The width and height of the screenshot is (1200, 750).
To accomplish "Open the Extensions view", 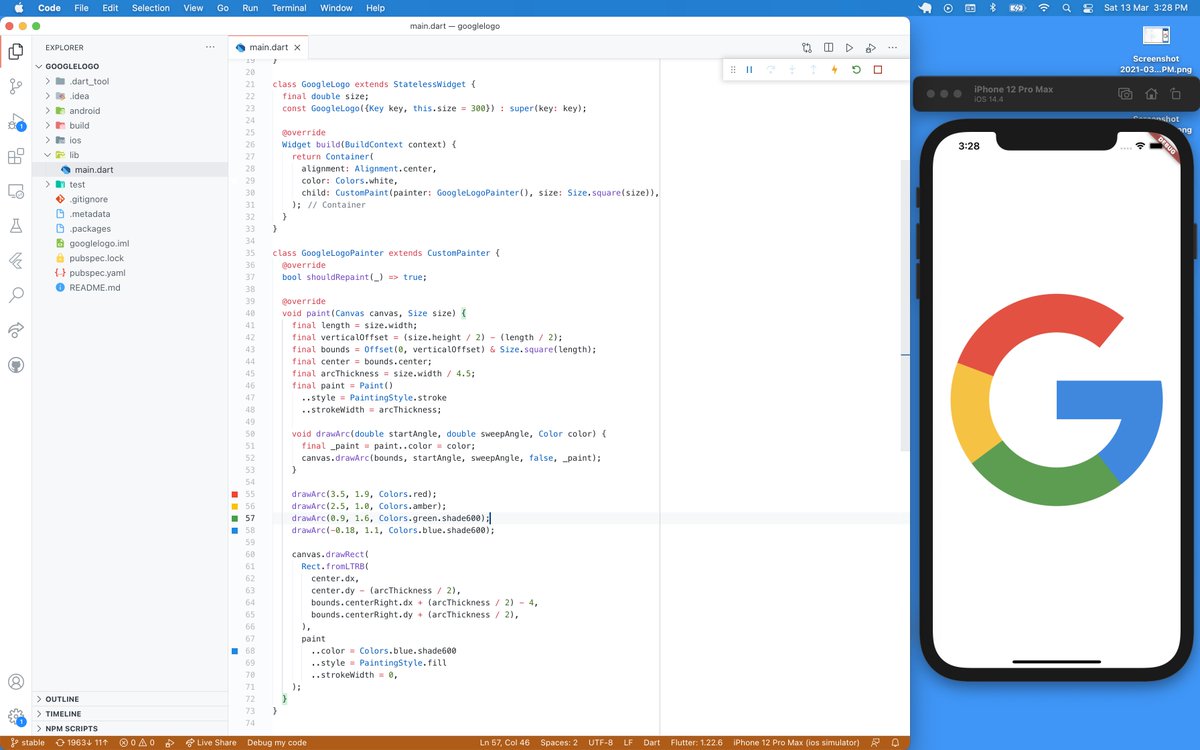I will pyautogui.click(x=16, y=157).
